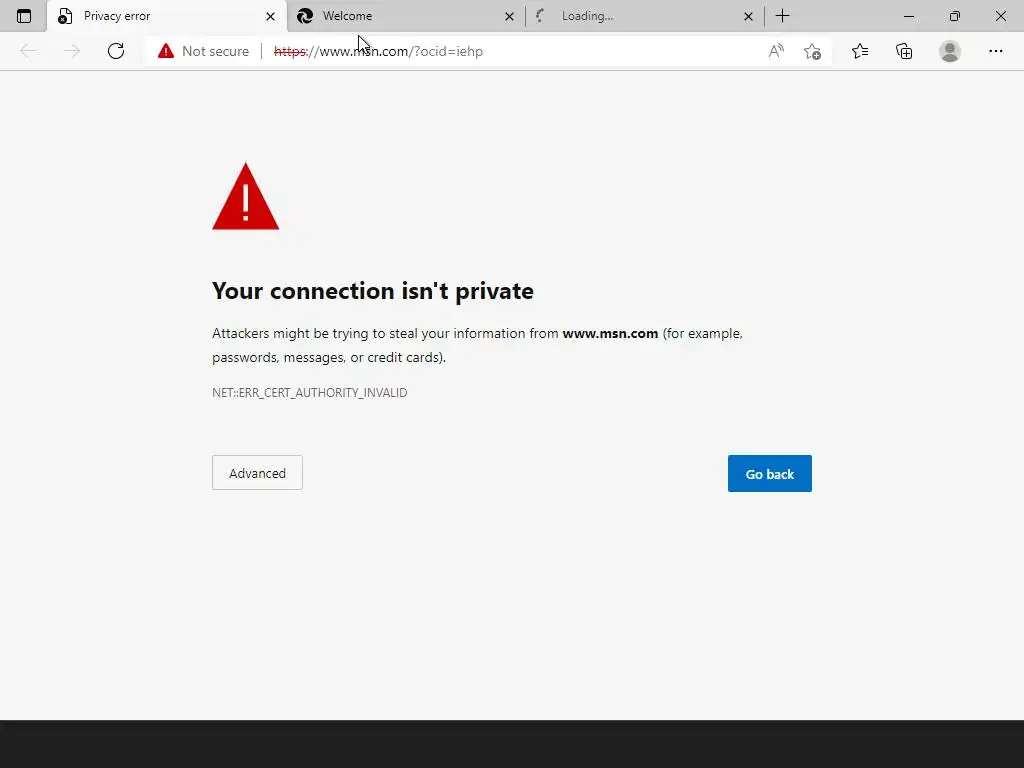Viewport: 1024px width, 768px height.
Task: Click the blue Go back button
Action: [x=769, y=474]
